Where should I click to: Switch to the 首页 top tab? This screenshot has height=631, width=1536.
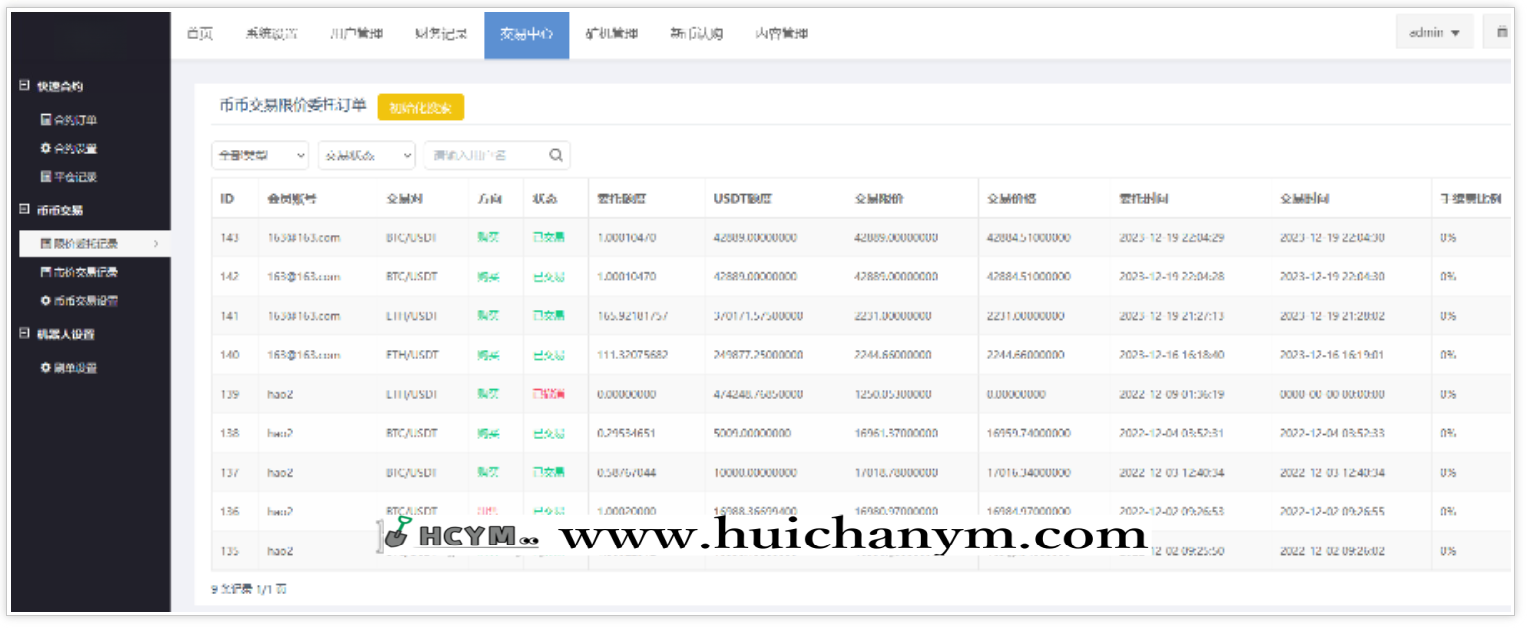(x=200, y=34)
